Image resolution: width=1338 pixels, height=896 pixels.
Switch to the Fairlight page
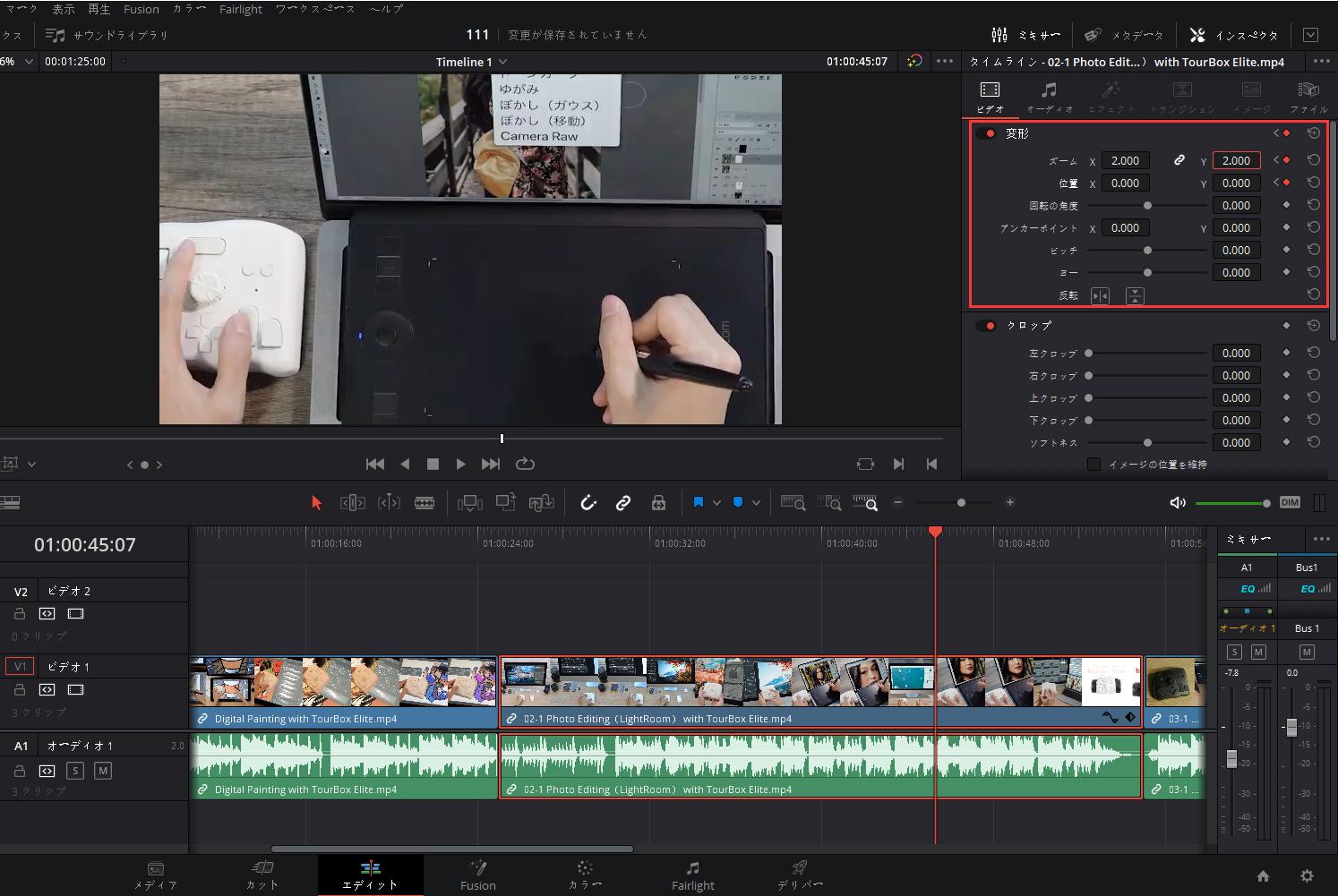[693, 875]
